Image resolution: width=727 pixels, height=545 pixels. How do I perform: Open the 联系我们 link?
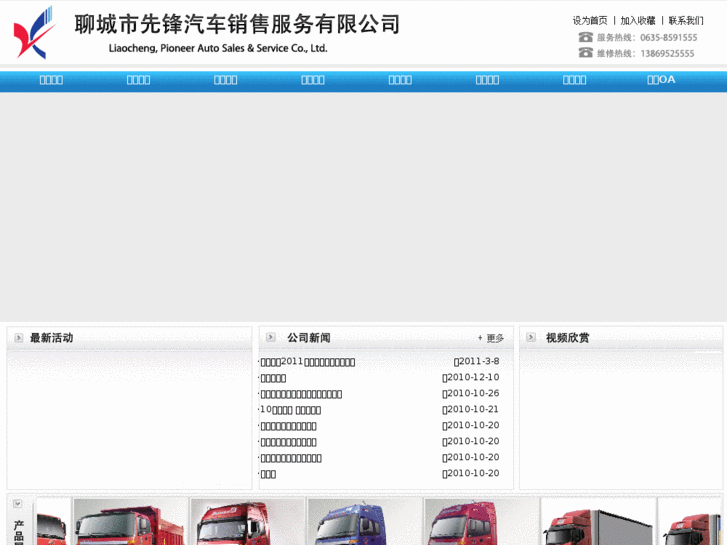[686, 20]
